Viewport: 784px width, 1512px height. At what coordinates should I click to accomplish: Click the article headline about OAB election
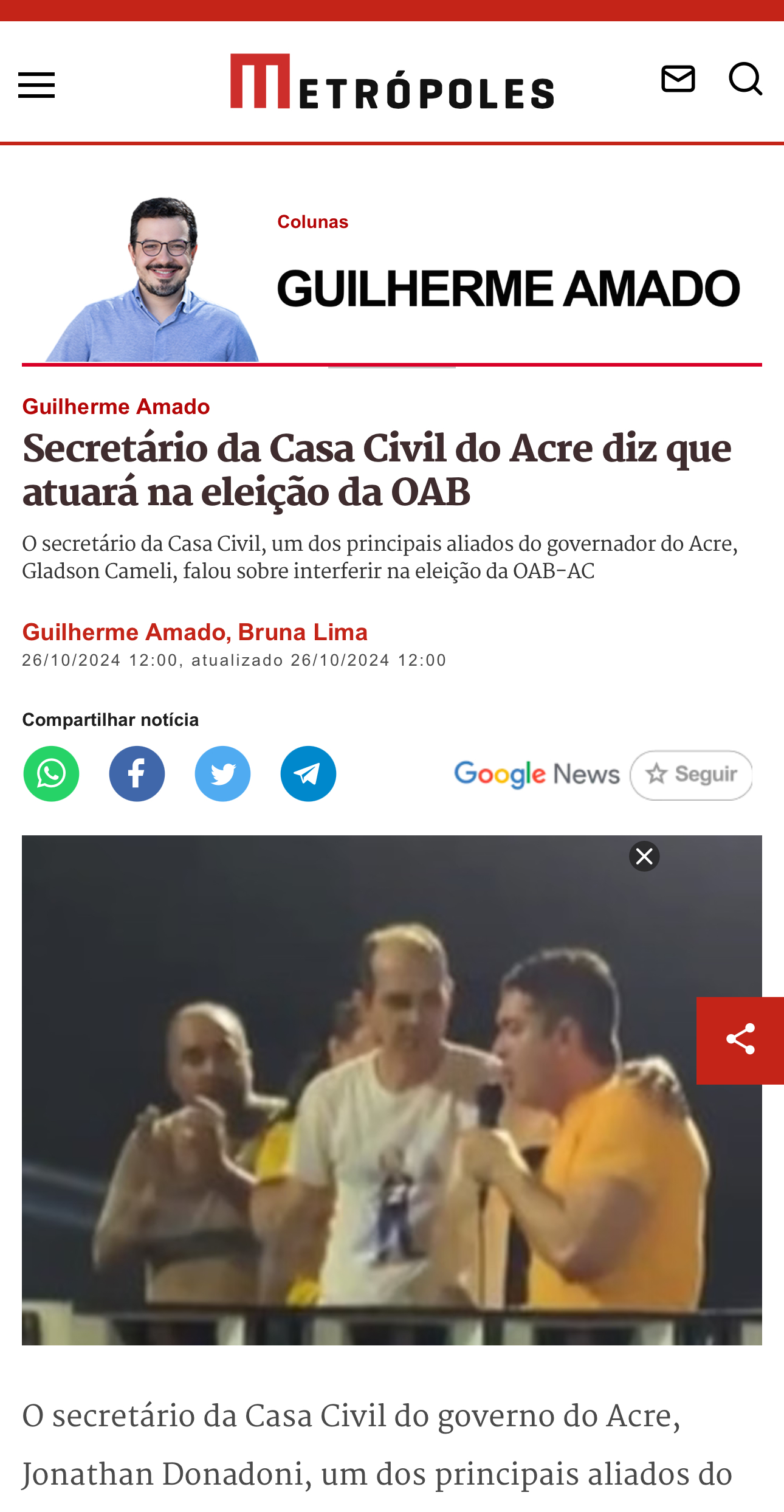click(377, 470)
